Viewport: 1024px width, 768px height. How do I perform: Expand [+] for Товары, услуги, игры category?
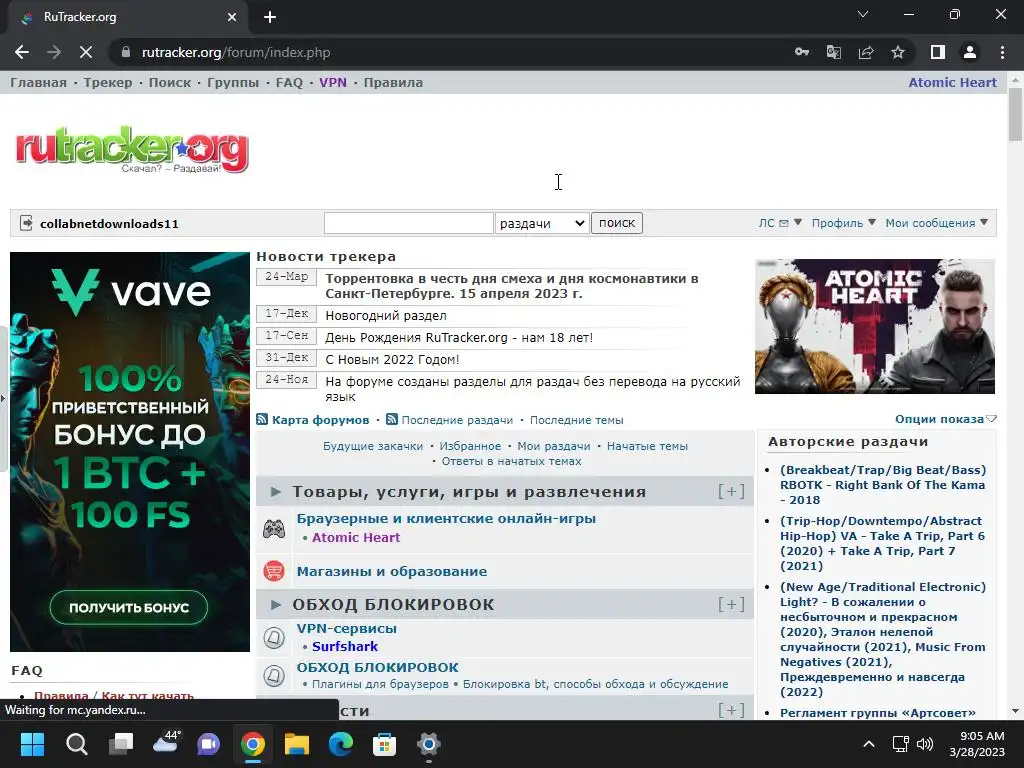pos(731,491)
